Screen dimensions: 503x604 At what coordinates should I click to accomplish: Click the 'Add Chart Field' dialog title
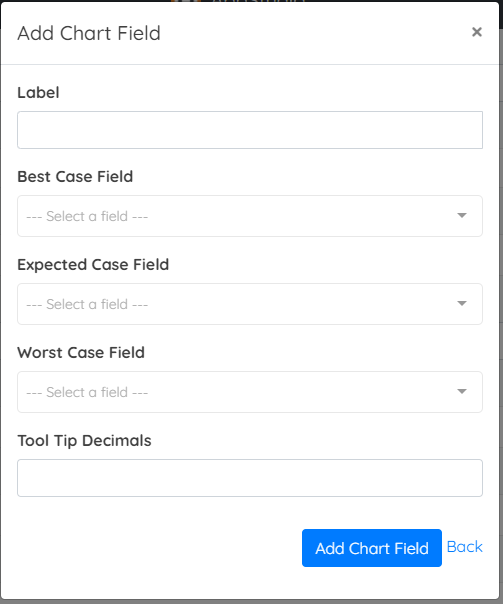[89, 33]
